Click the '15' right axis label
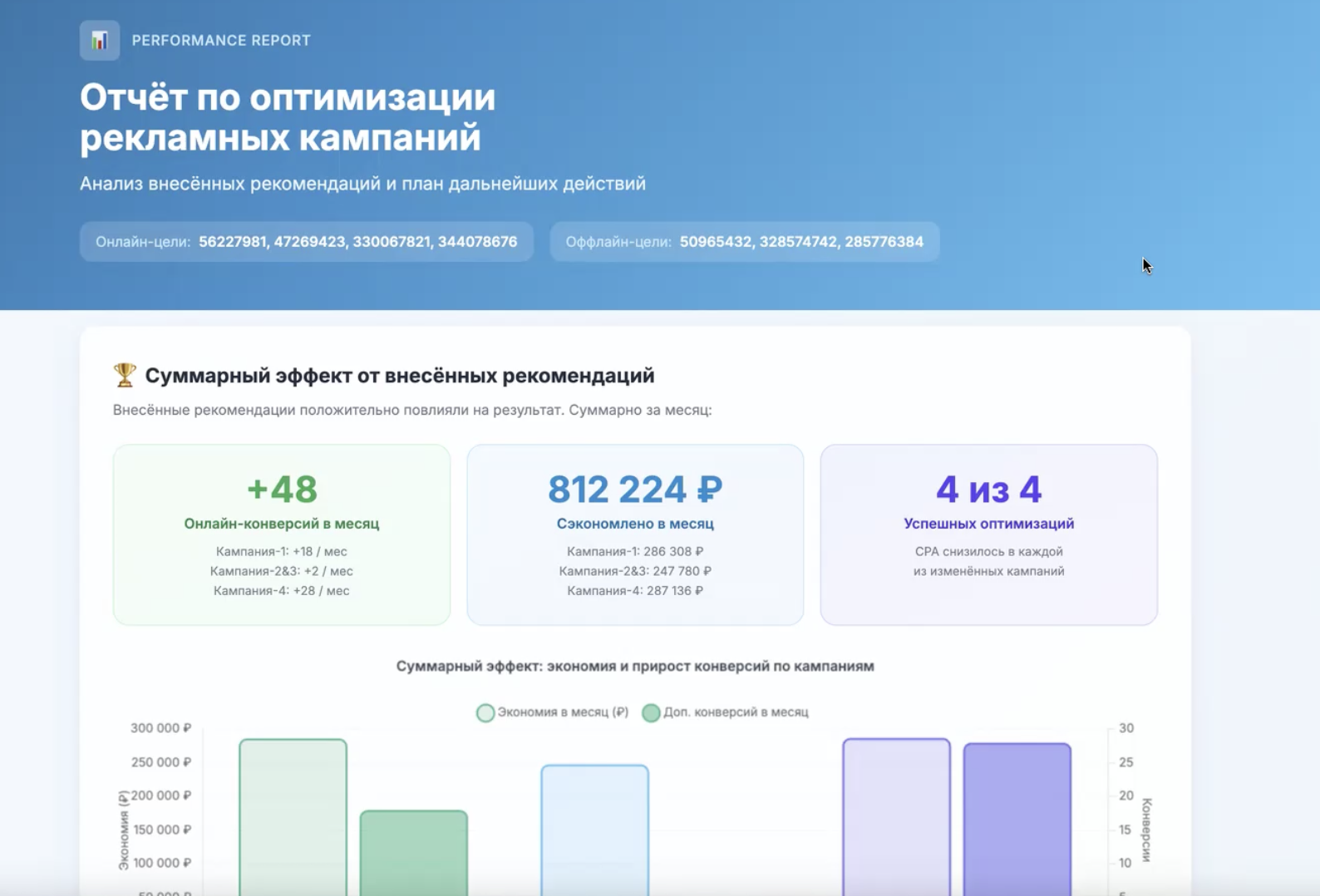The width and height of the screenshot is (1320, 896). click(x=1125, y=830)
